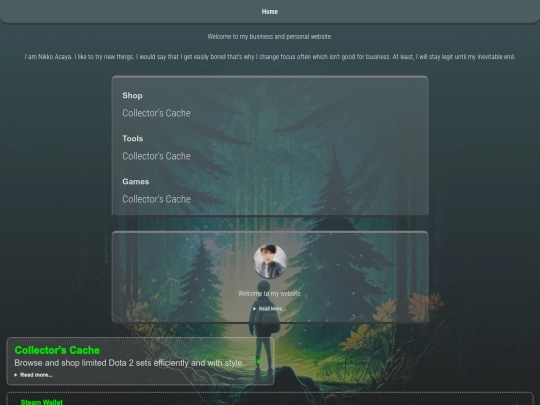The image size is (540, 405).
Task: Open Collector's Cache under the Games heading
Action: tap(156, 199)
